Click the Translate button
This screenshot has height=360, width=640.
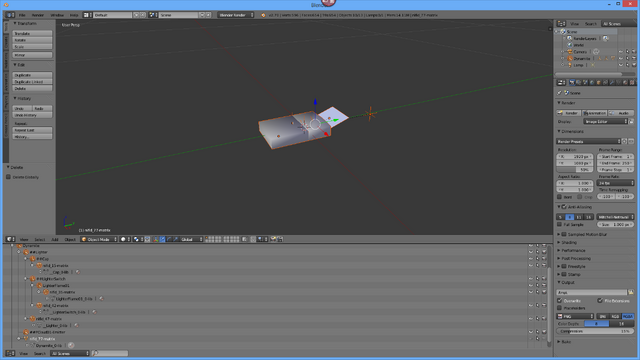pos(32,33)
